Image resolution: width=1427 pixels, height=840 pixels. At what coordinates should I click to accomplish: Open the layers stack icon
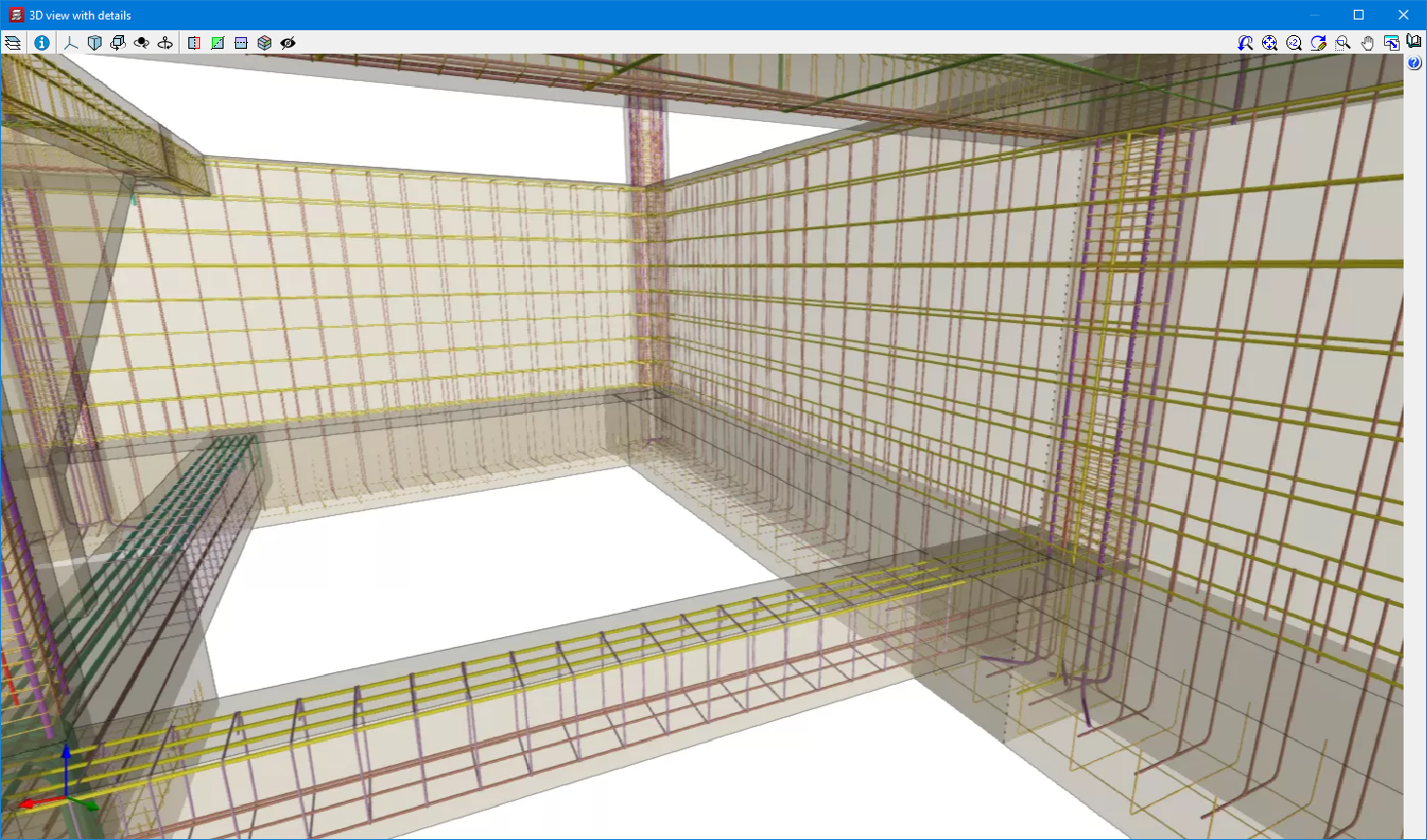click(x=13, y=43)
